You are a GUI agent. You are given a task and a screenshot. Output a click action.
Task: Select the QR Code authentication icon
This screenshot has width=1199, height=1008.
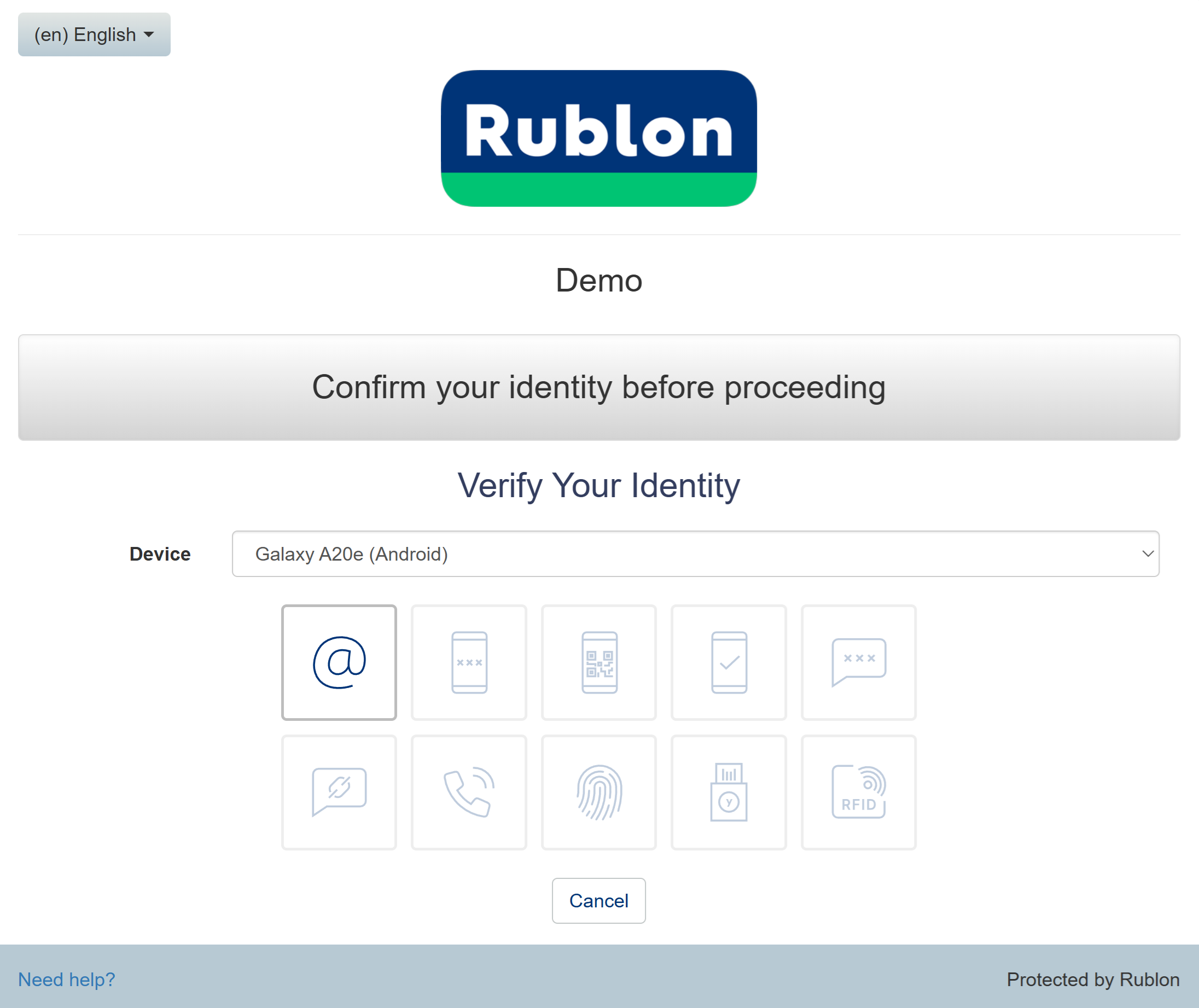pyautogui.click(x=598, y=662)
